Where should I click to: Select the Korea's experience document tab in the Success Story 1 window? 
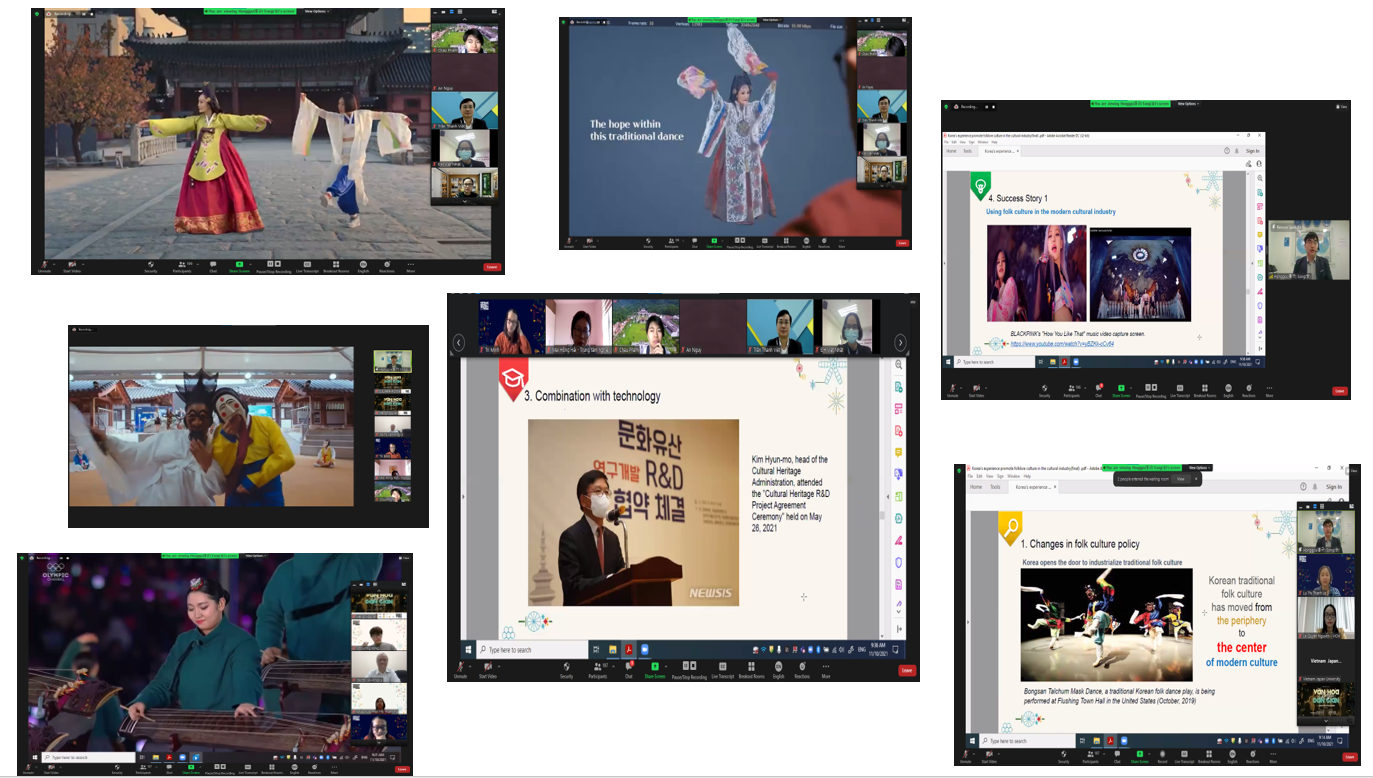(1001, 151)
